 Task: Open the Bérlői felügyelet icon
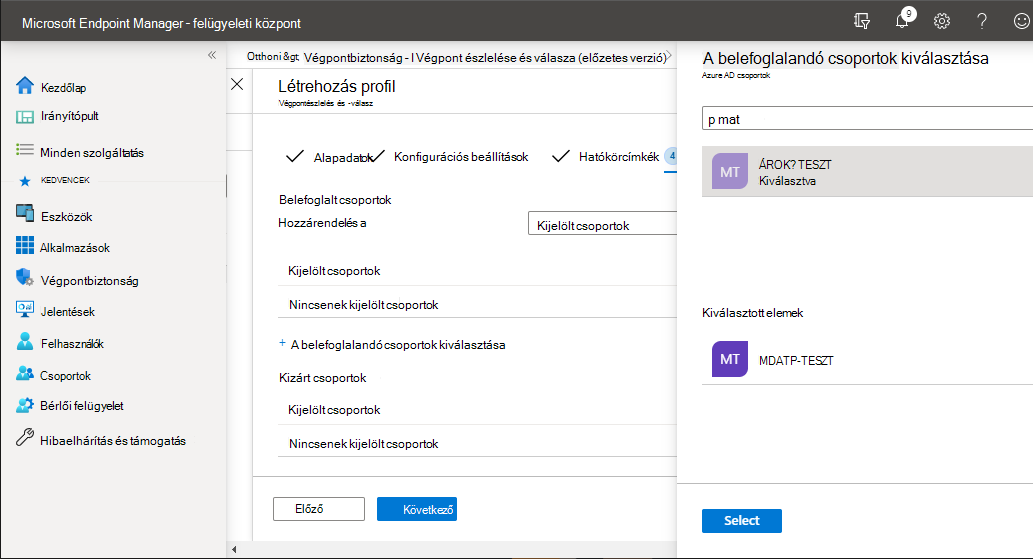[25, 405]
